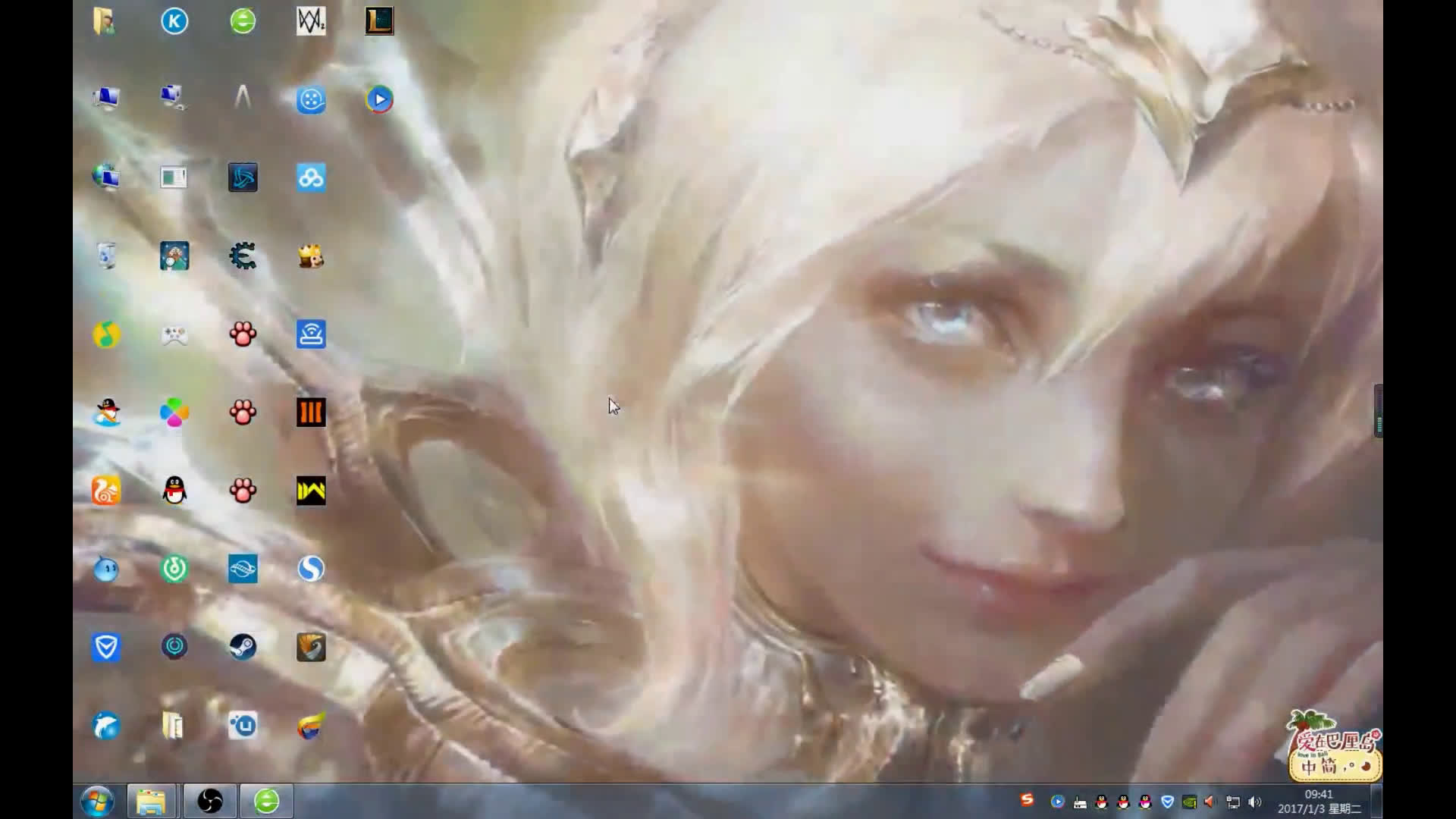
Task: Launch QQ Music from the desktop
Action: (106, 334)
